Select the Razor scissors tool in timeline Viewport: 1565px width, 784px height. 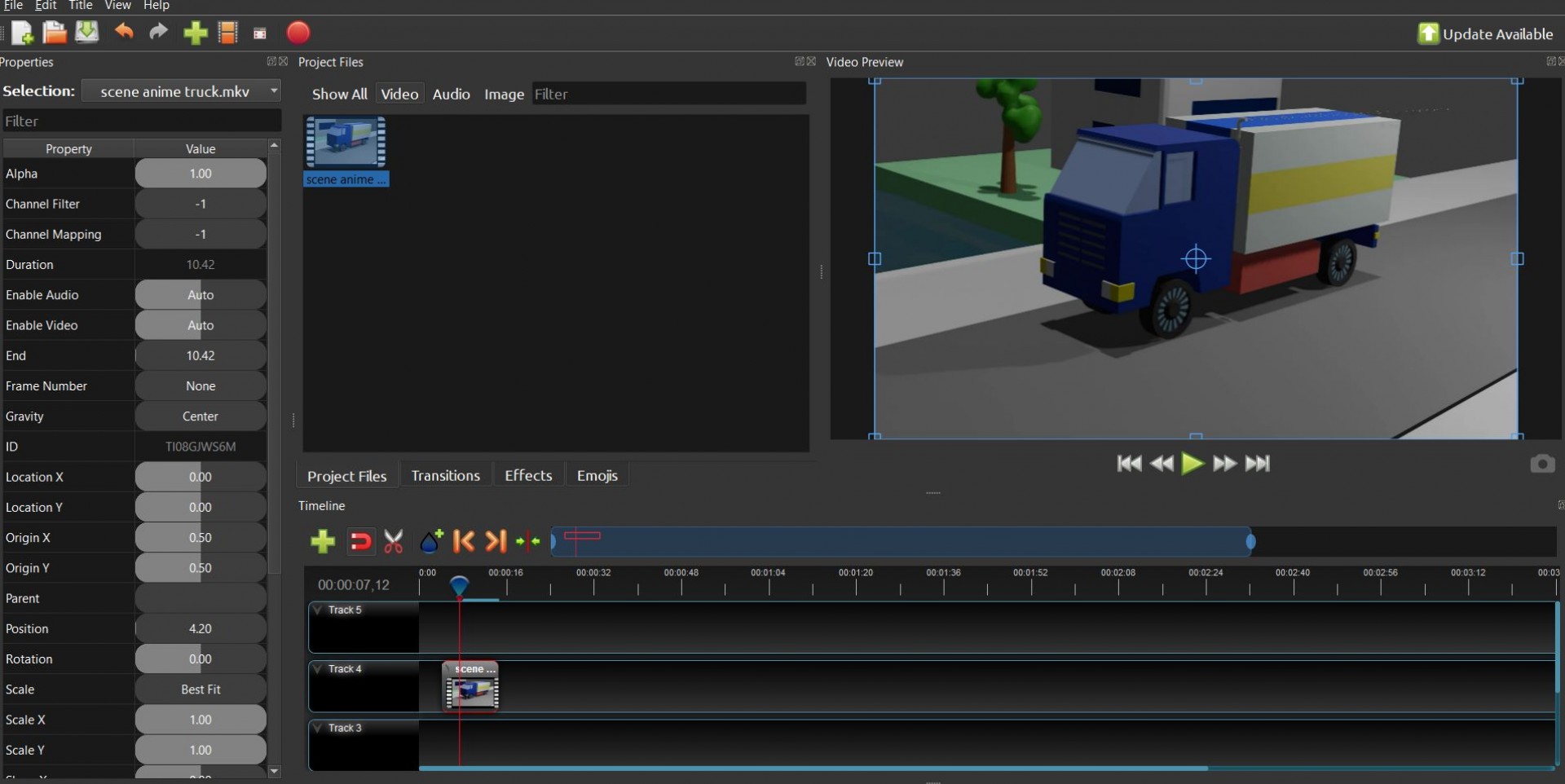394,542
